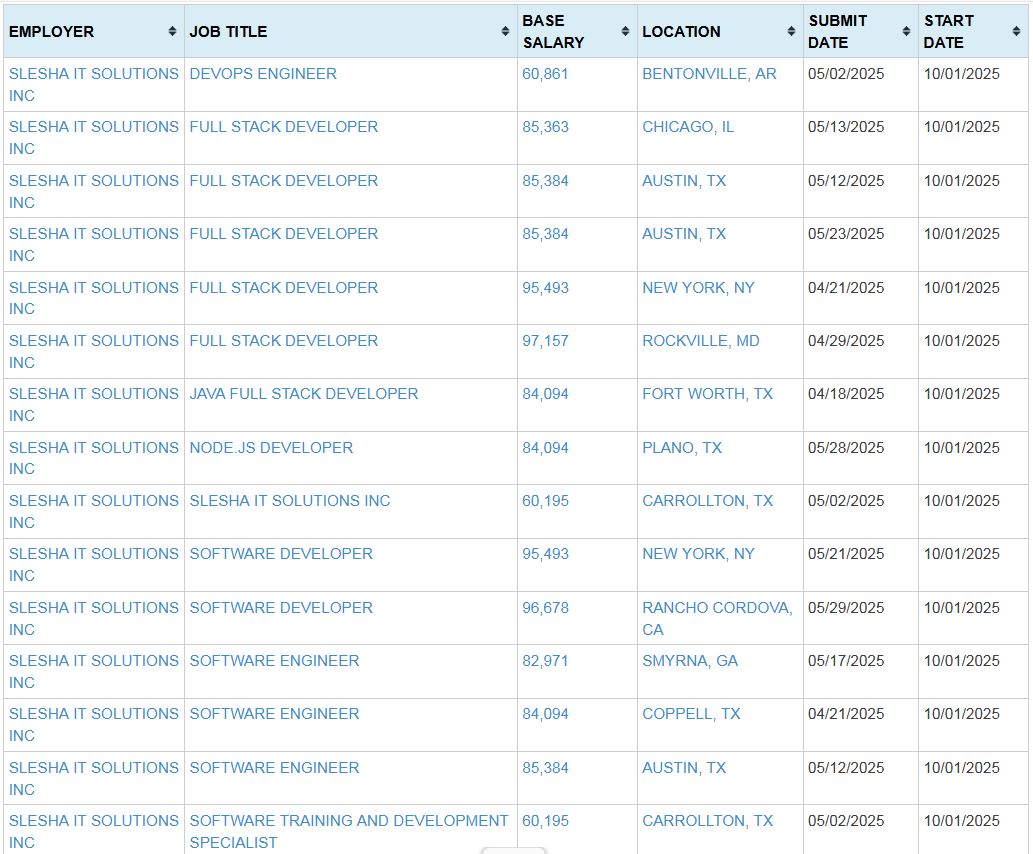1033x854 pixels.
Task: Open DEVOPS ENGINEER job title link
Action: (263, 74)
